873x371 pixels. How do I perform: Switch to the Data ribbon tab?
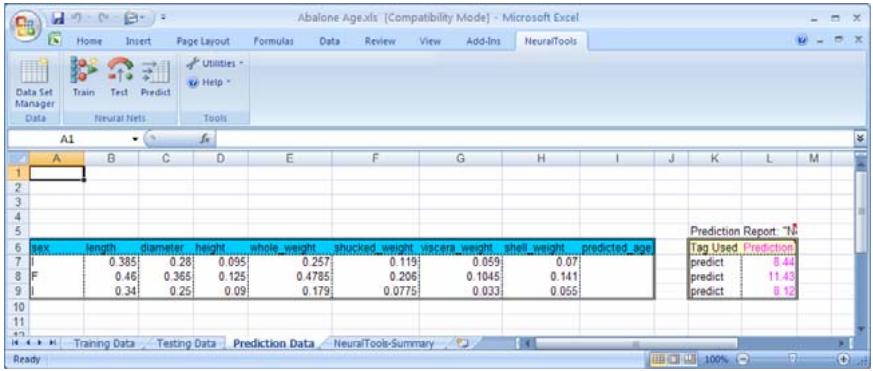coord(330,41)
